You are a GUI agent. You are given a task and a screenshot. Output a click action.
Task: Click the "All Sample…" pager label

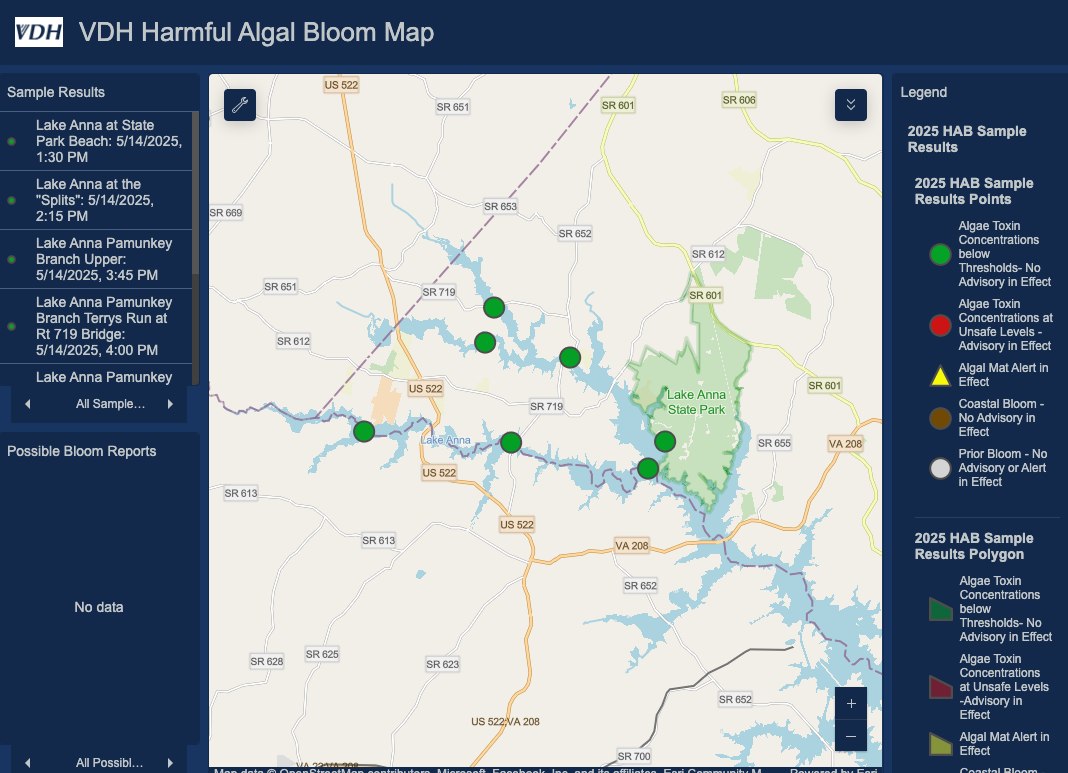(110, 404)
